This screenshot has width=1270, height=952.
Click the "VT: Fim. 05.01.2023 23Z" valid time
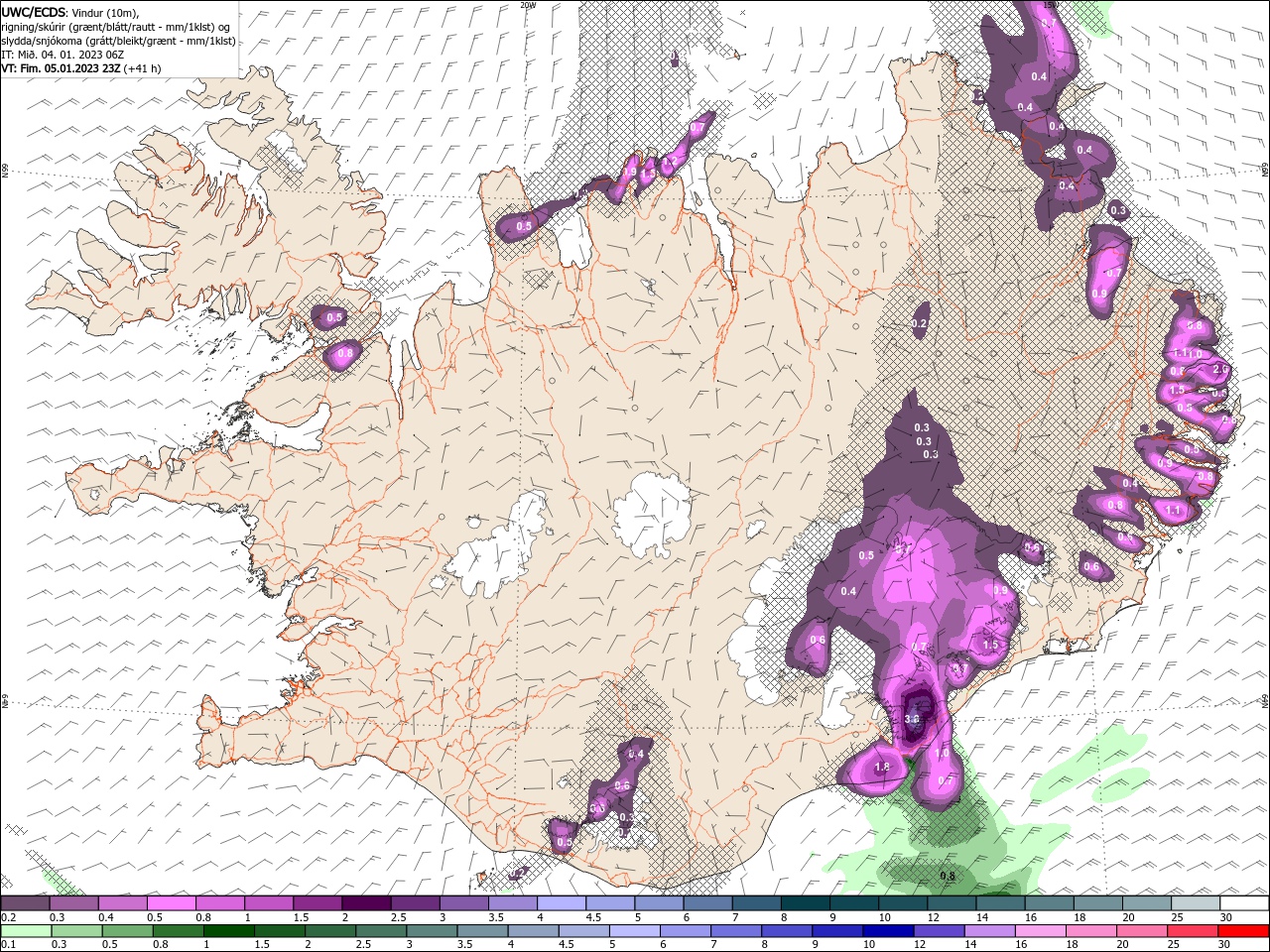click(62, 68)
